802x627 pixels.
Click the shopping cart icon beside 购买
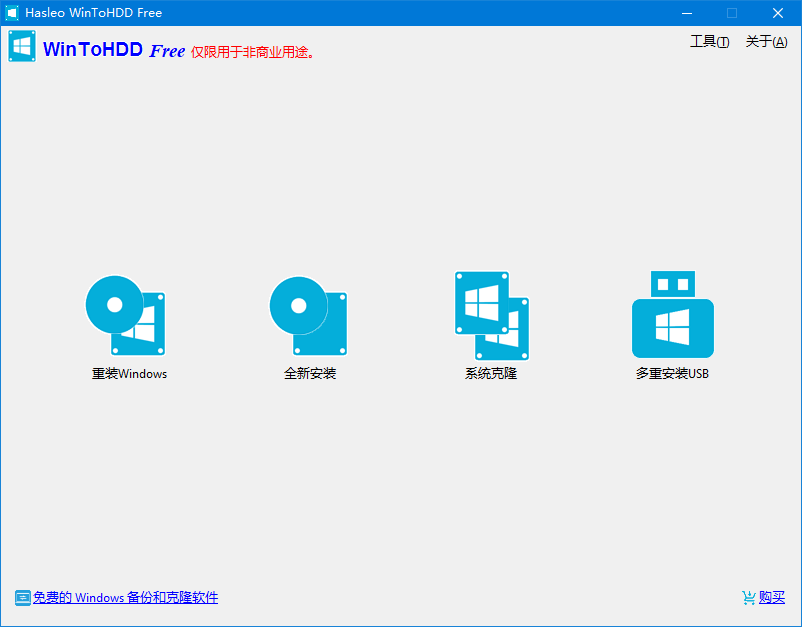point(748,597)
